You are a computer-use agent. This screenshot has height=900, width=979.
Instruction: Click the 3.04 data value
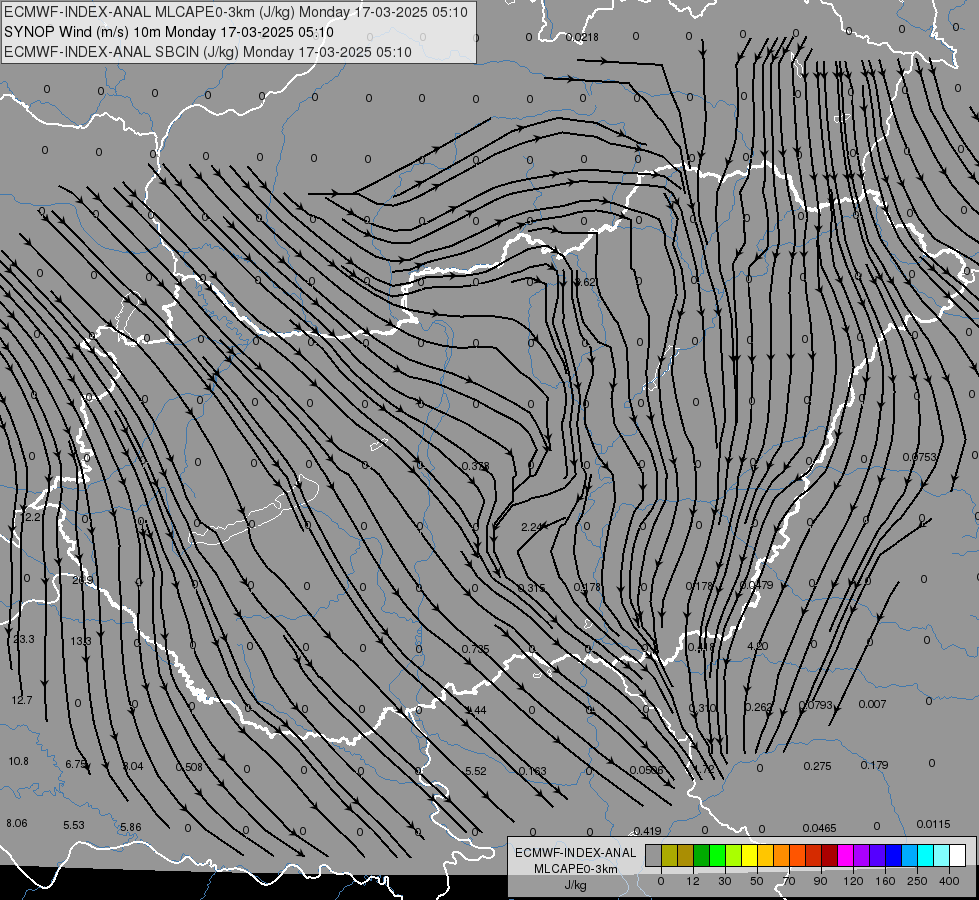[132, 766]
